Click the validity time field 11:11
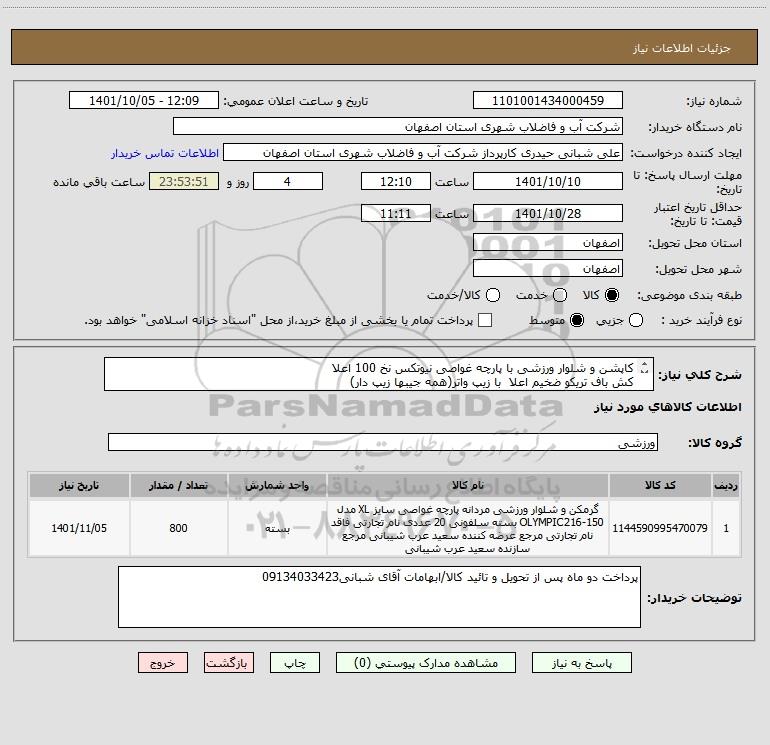 396,213
